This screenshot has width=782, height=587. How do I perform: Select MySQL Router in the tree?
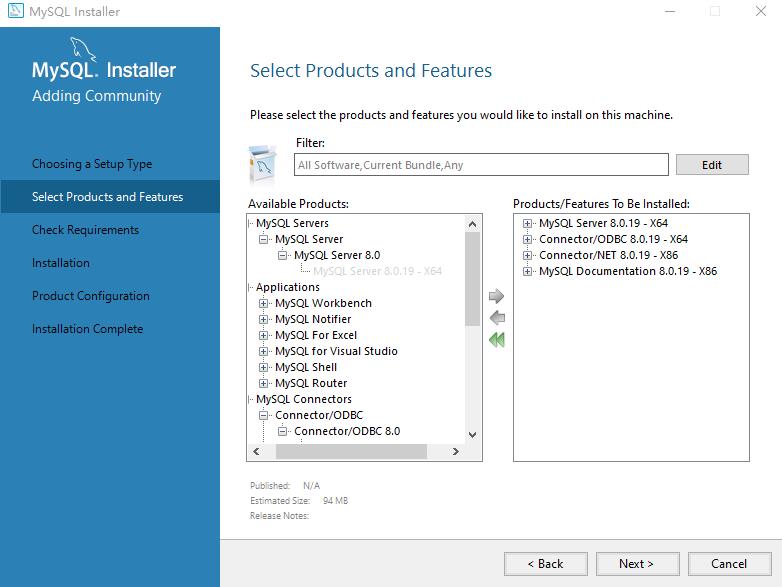[x=311, y=383]
